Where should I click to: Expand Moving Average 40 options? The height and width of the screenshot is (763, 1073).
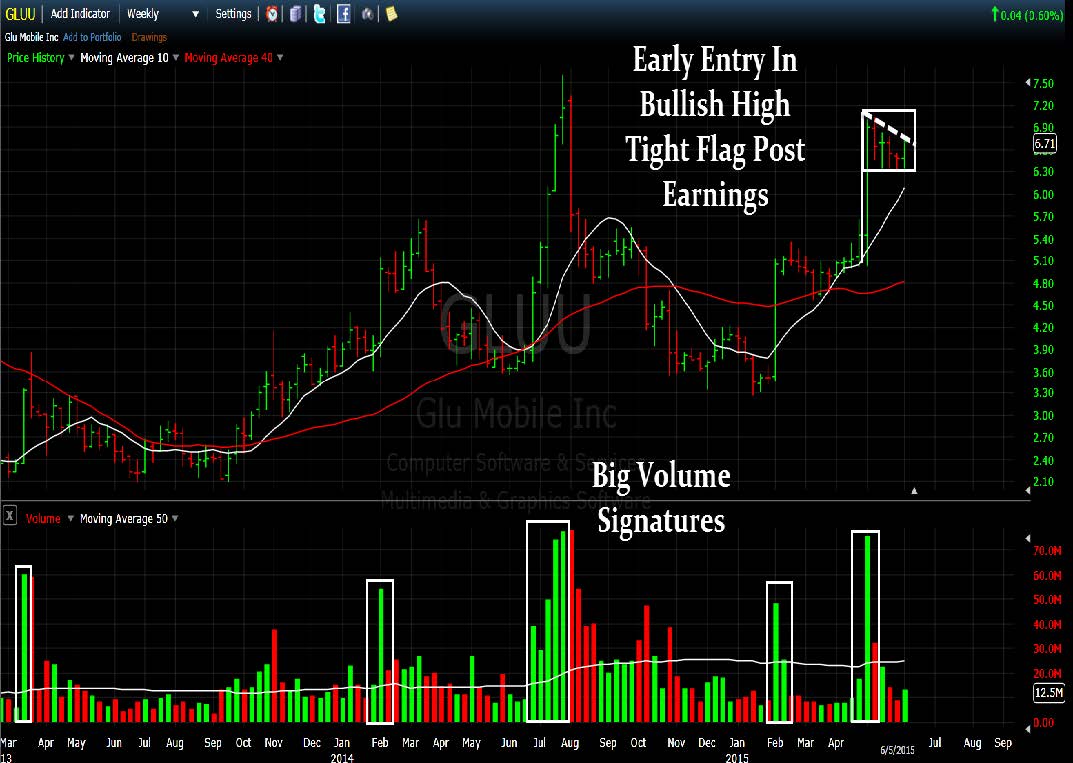point(280,57)
